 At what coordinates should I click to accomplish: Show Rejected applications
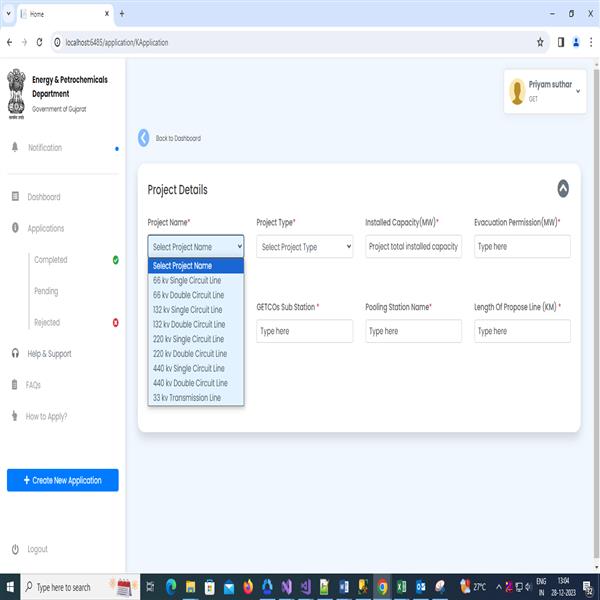tap(47, 323)
